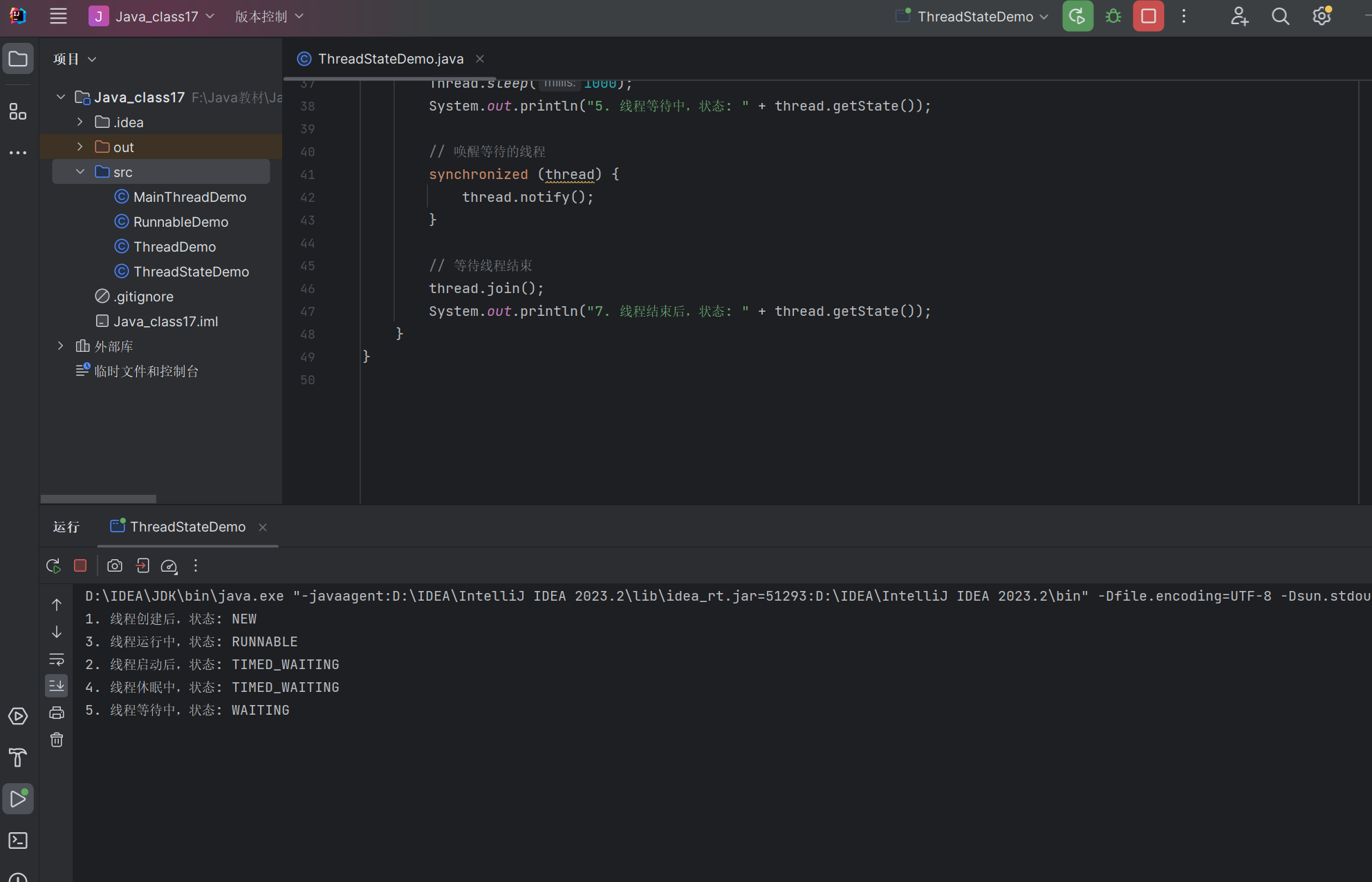
Task: Clear console output with the trash icon
Action: click(57, 740)
